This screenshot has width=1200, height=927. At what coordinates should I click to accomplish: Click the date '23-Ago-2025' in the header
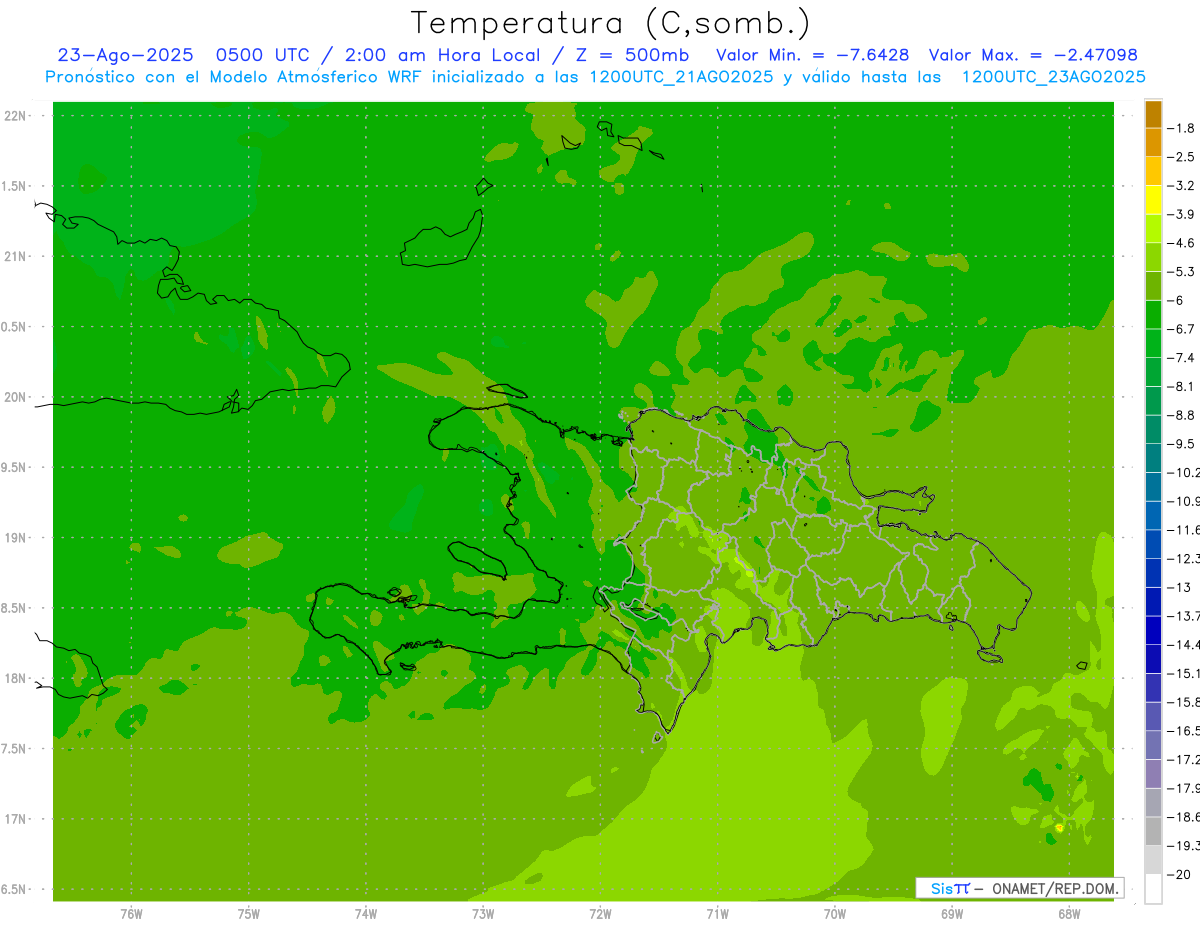point(125,55)
